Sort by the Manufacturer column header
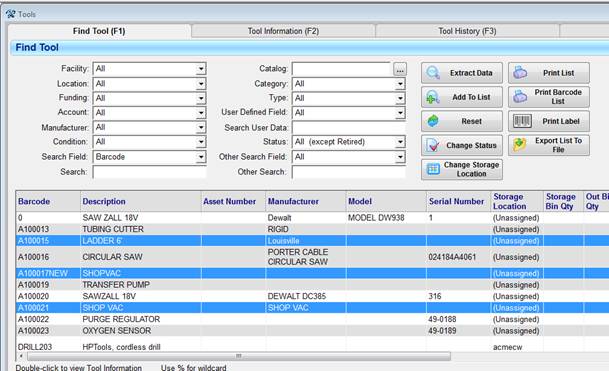This screenshot has width=609, height=371. tap(306, 201)
